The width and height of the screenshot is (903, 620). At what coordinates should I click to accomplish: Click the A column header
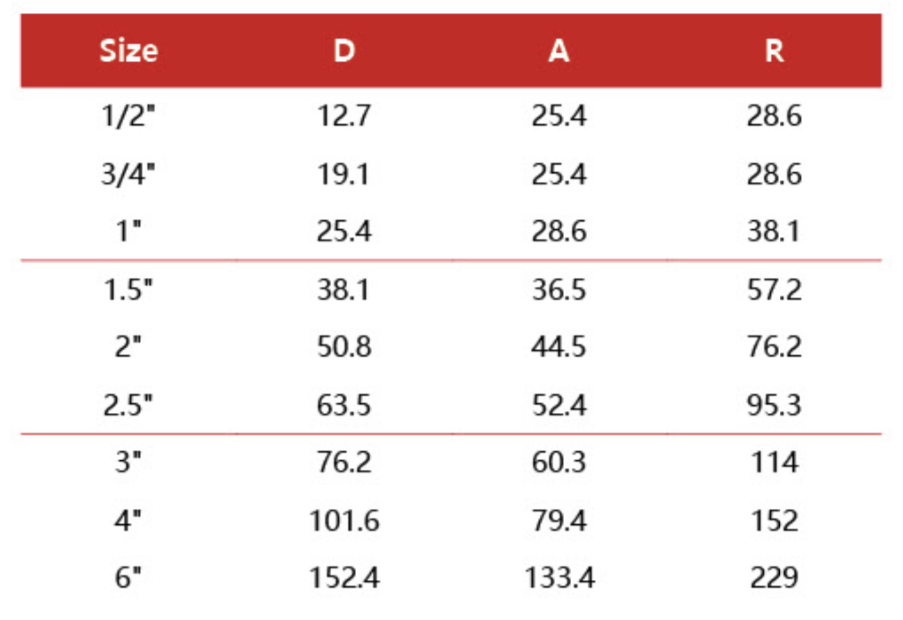tap(558, 51)
